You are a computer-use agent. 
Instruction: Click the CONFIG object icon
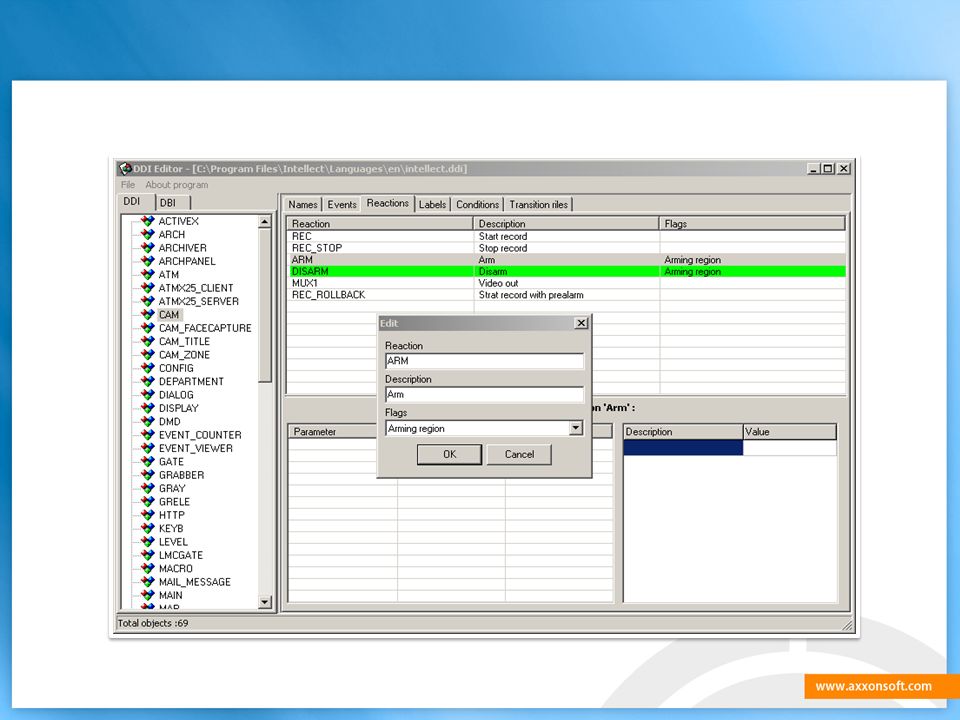(148, 368)
